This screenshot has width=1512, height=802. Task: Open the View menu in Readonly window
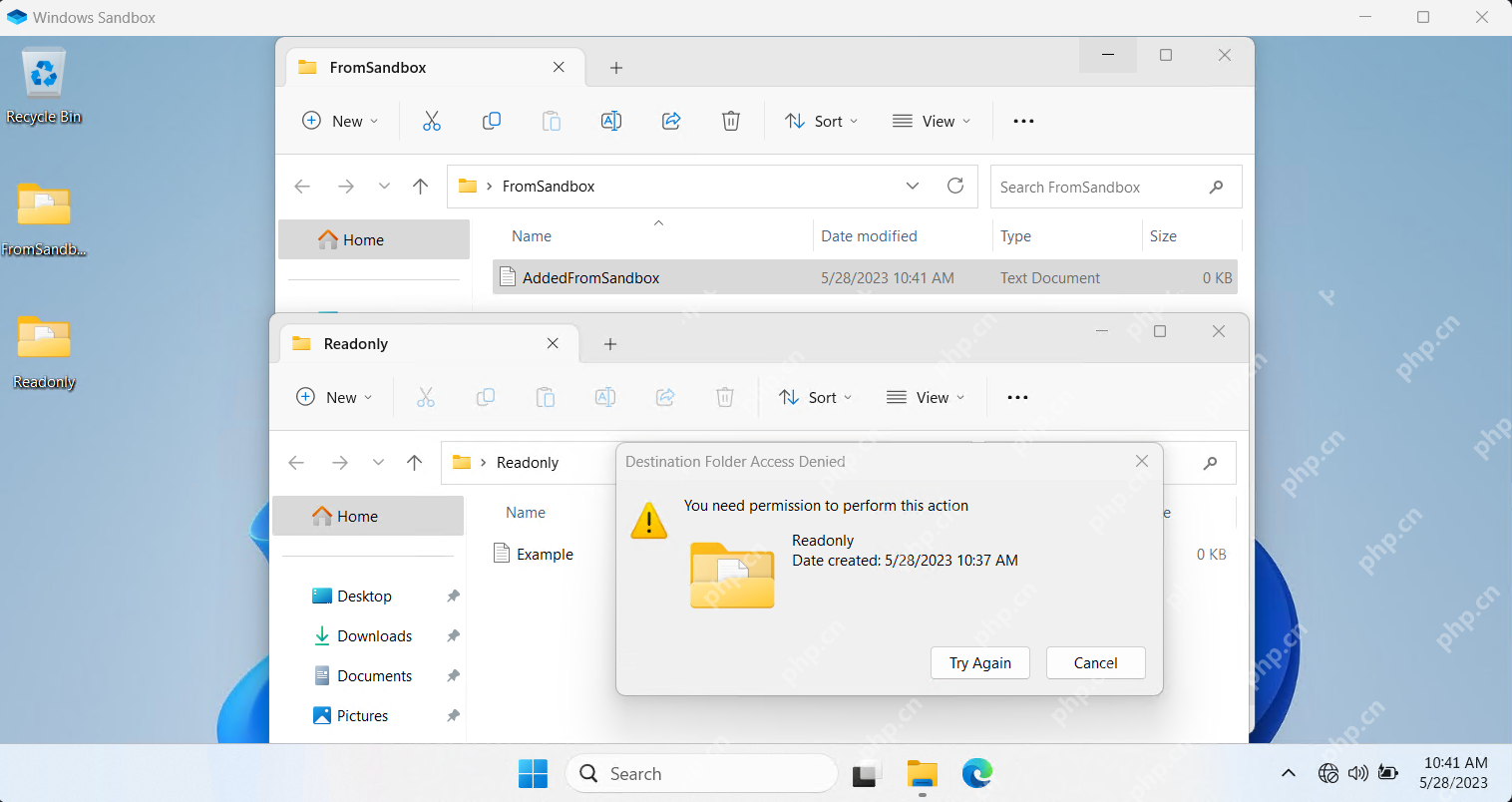[925, 397]
